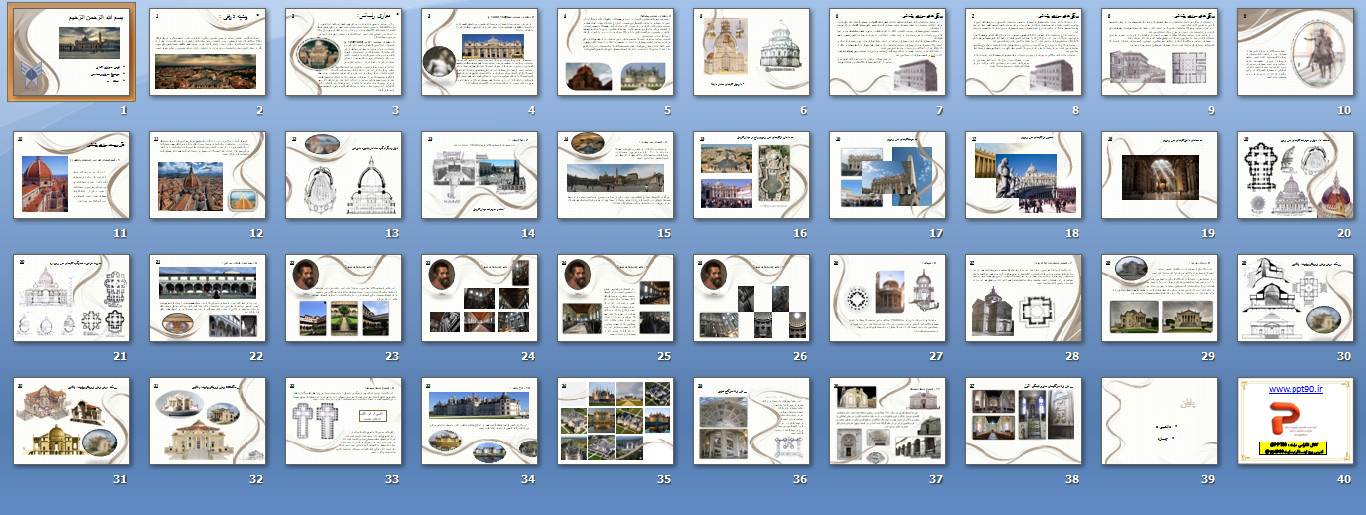Select slide 17 thumbnail
The width and height of the screenshot is (1366, 515).
887,175
